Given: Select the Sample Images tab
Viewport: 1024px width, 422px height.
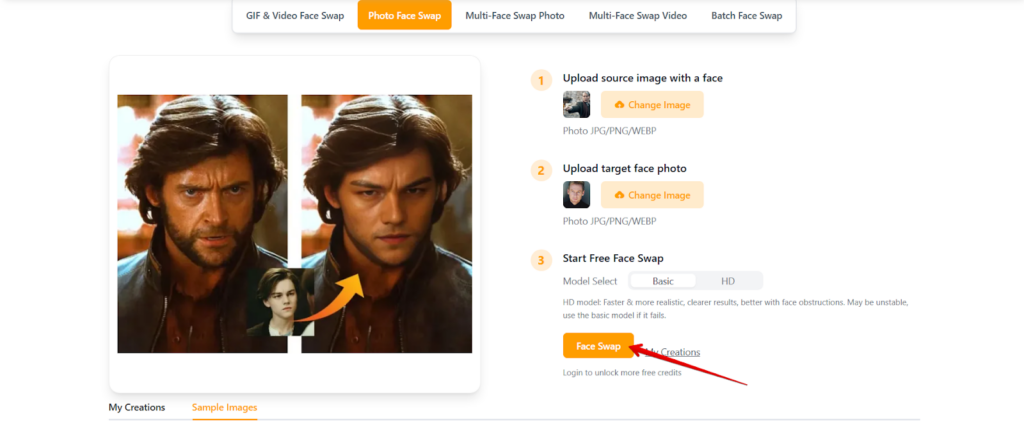Looking at the screenshot, I should tap(225, 407).
